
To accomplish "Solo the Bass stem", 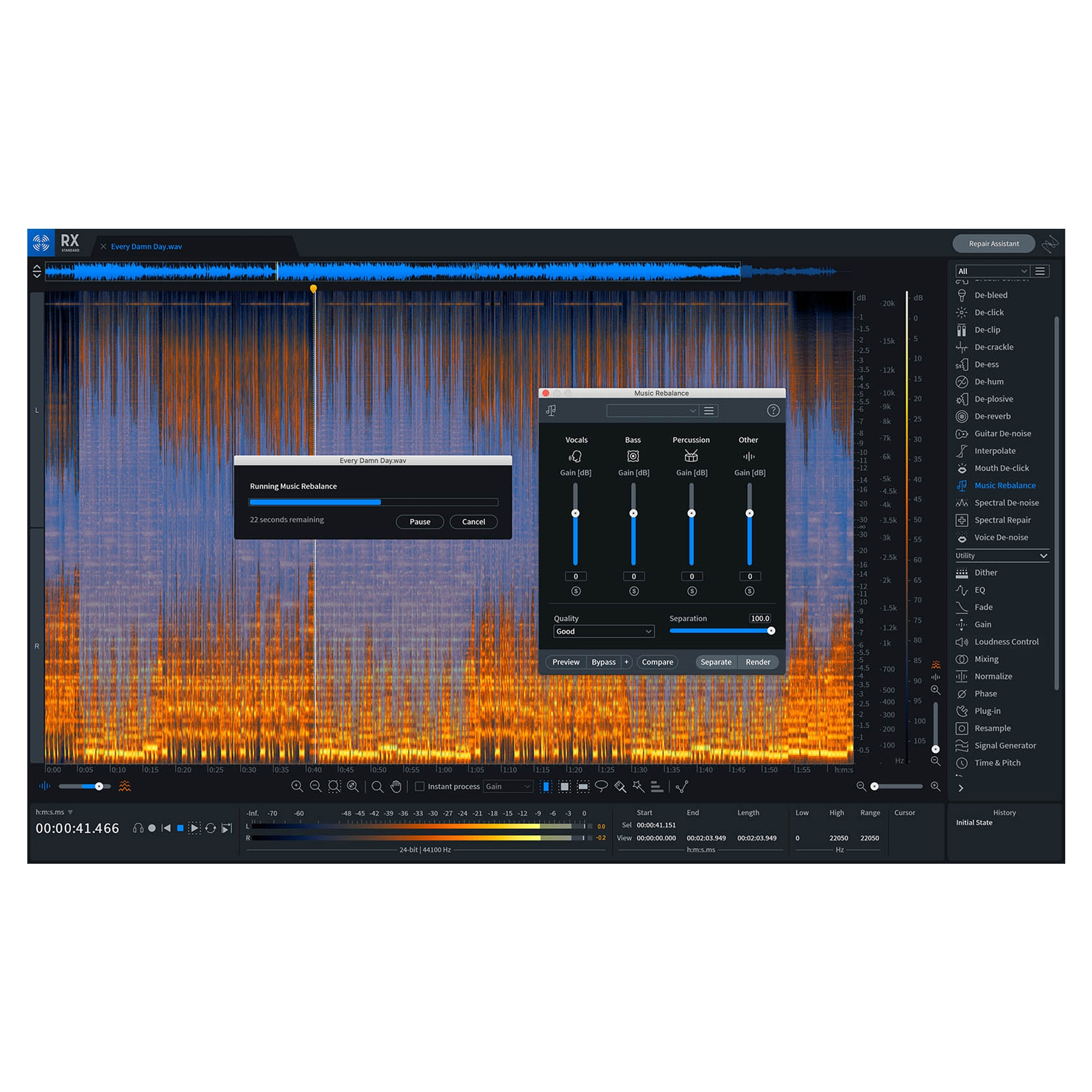I will click(633, 591).
